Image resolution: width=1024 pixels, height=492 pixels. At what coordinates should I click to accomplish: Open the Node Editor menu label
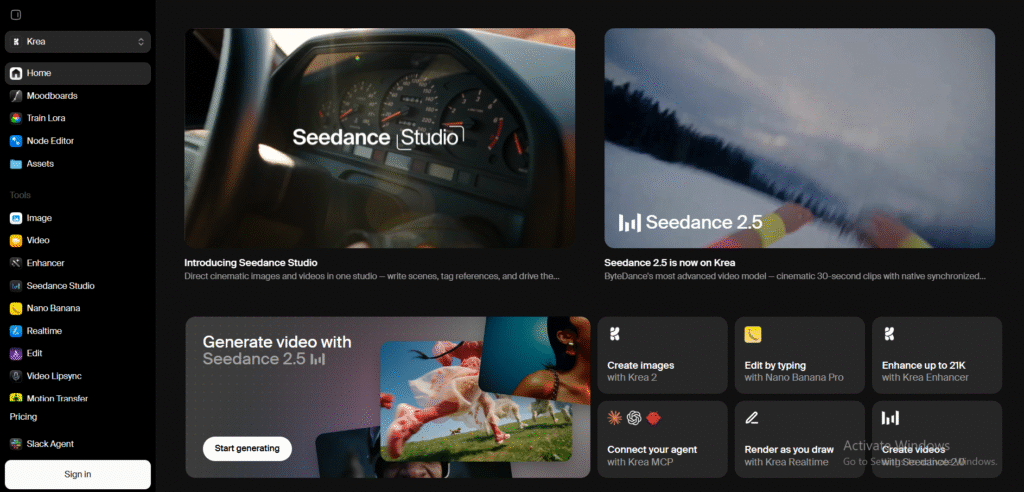point(50,141)
